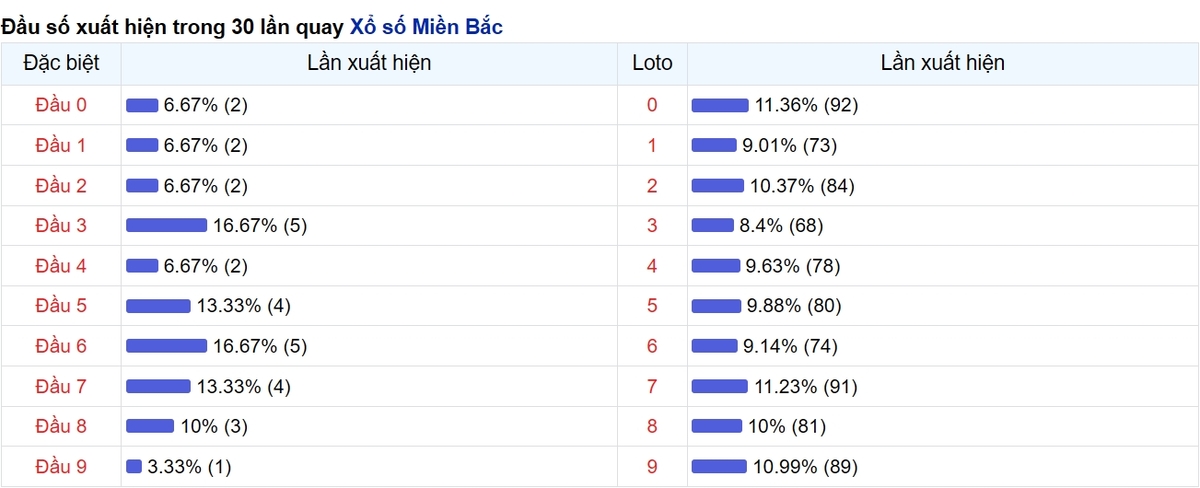Select the Đặc biệt column header
Screen dimensions: 1200x488
pos(61,63)
